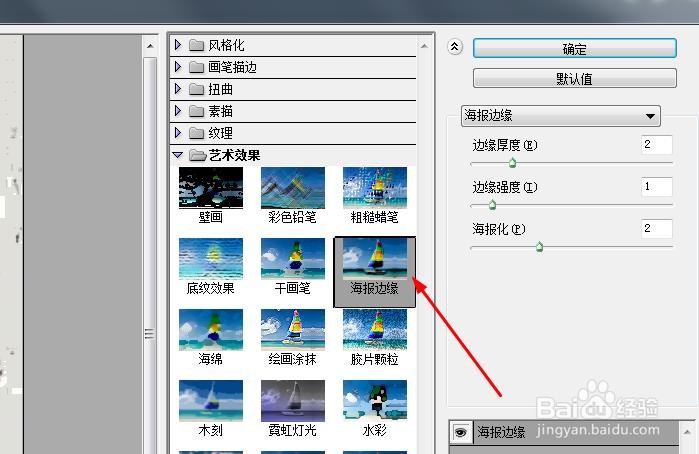699x454 pixels.
Task: Select the 海绵 filter thumbnail
Action: coord(211,330)
